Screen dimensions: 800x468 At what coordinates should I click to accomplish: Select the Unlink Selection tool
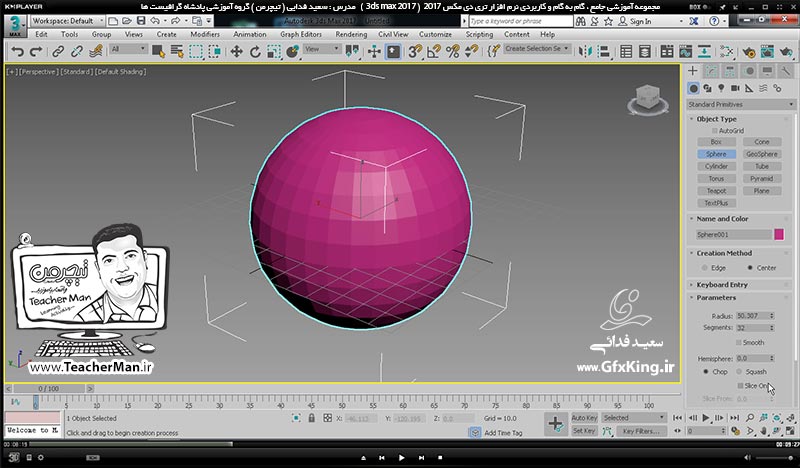(x=77, y=52)
